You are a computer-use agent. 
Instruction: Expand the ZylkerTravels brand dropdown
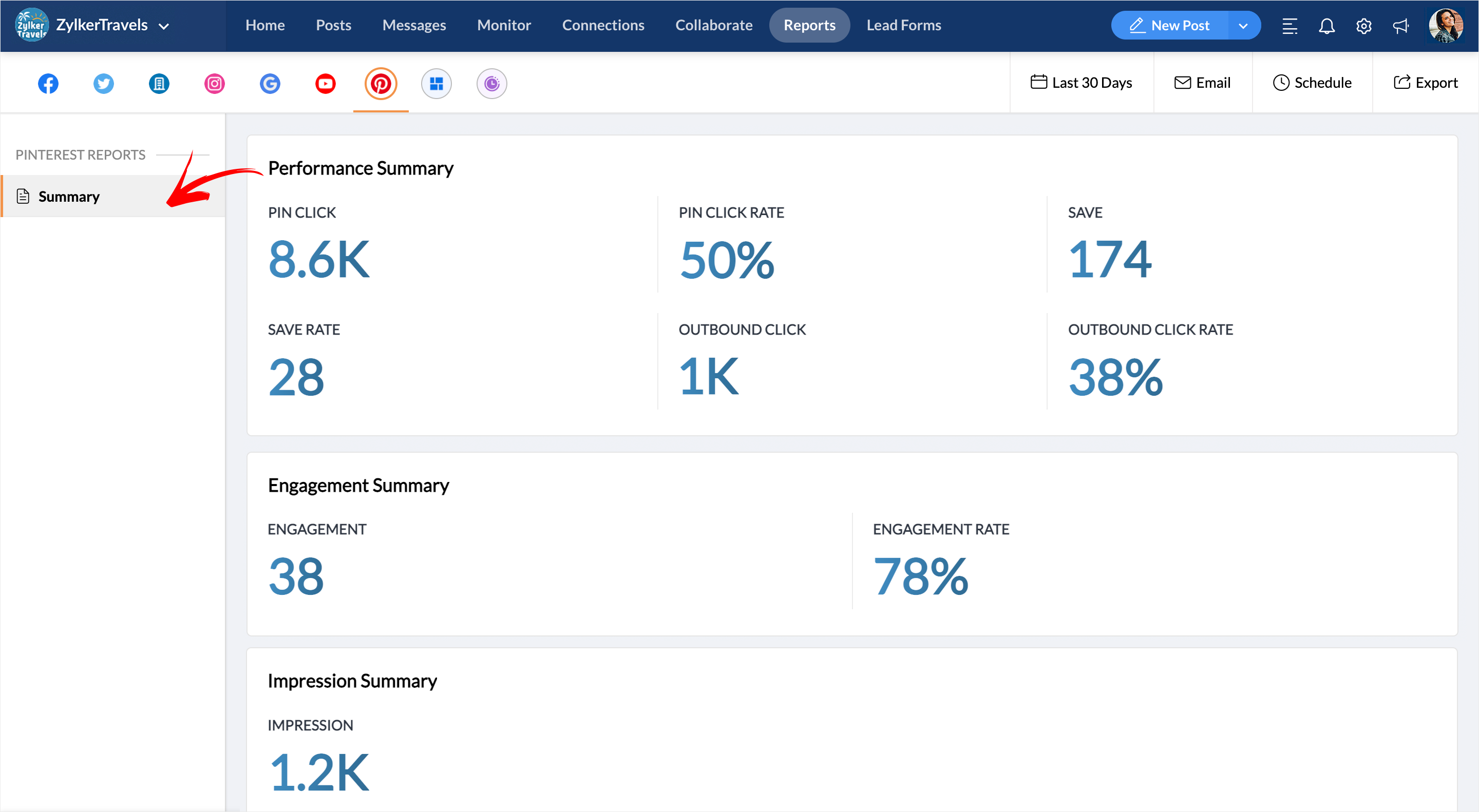(x=164, y=26)
